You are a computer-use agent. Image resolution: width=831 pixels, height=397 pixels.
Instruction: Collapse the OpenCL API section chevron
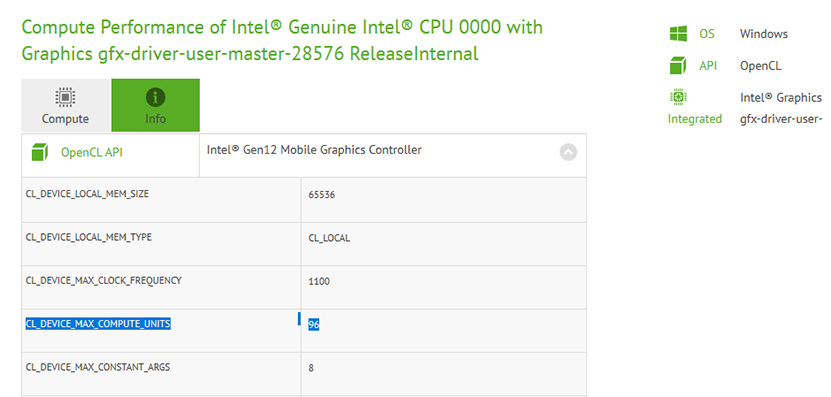pyautogui.click(x=568, y=153)
